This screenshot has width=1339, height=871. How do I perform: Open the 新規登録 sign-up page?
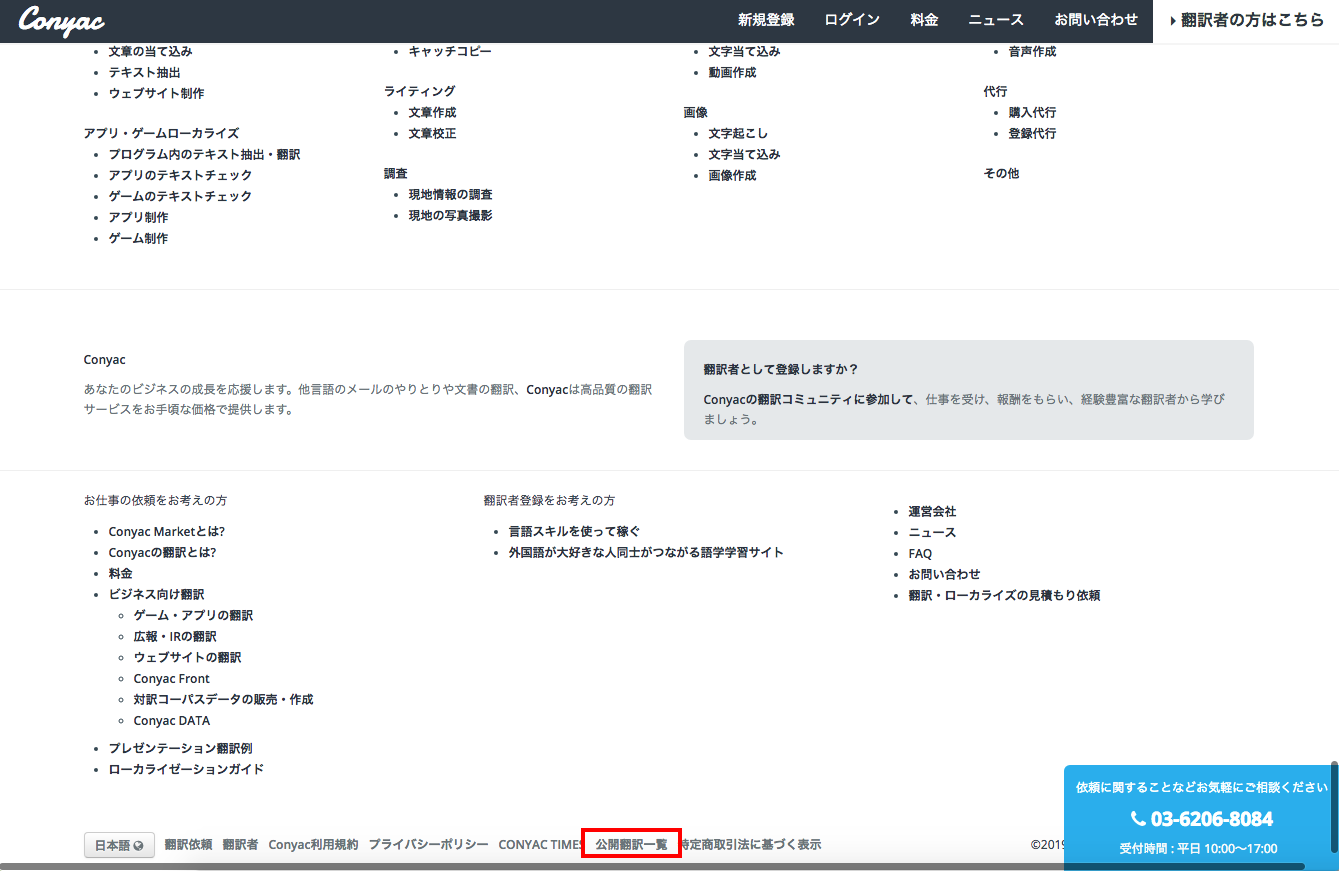click(x=766, y=20)
